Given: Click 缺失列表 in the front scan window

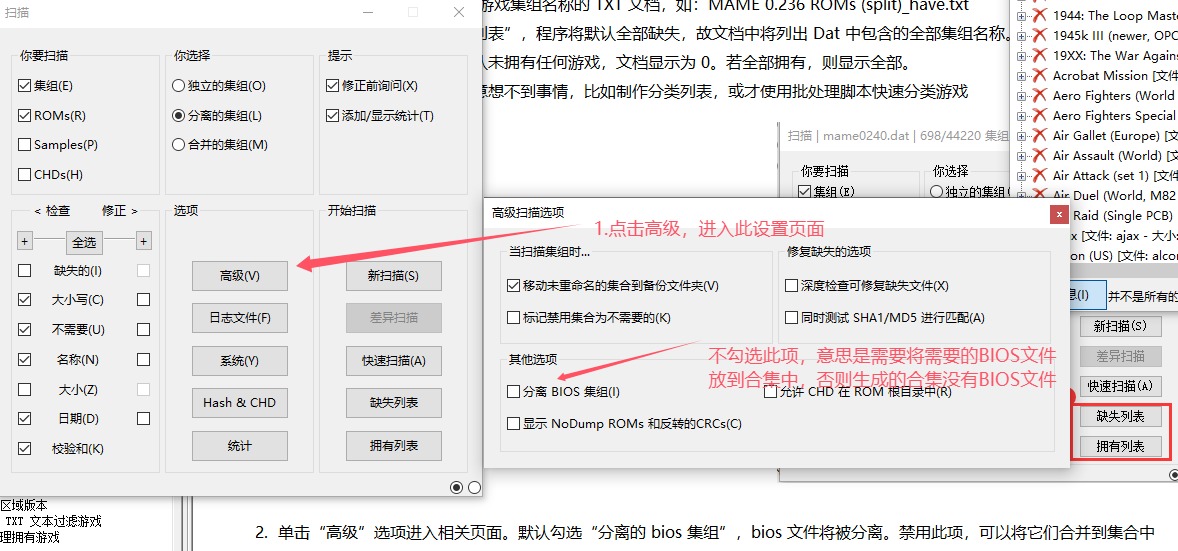Looking at the screenshot, I should 394,403.
